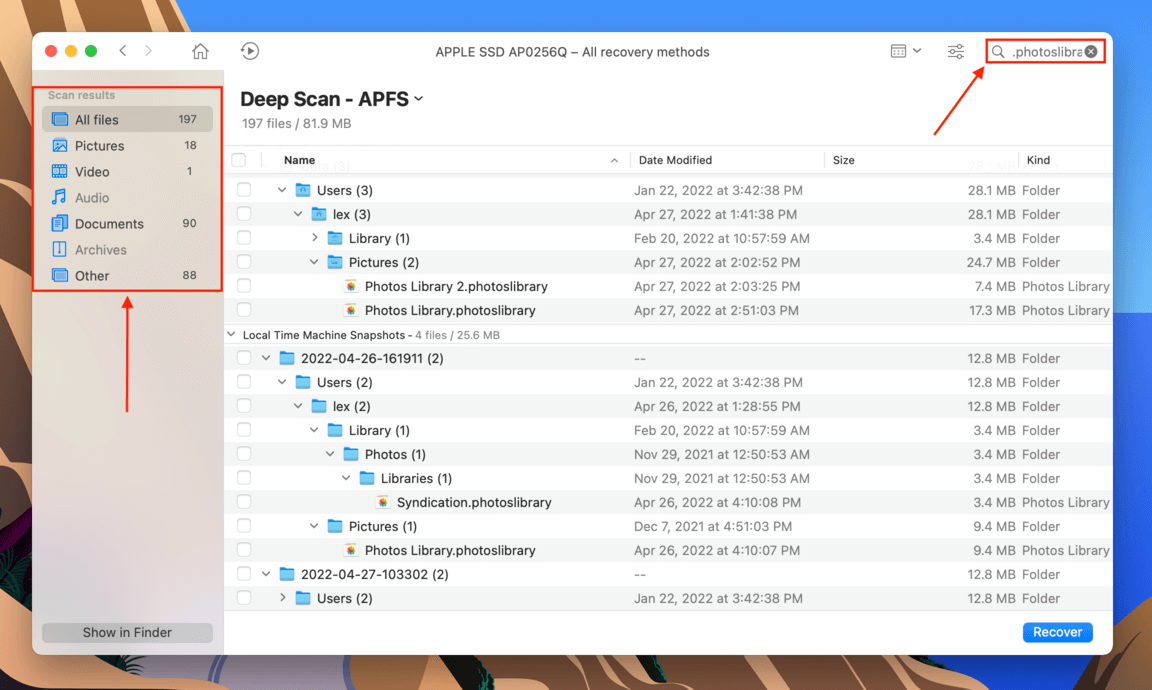Click the Pictures (2) folder icon
This screenshot has width=1152, height=690.
pyautogui.click(x=335, y=262)
